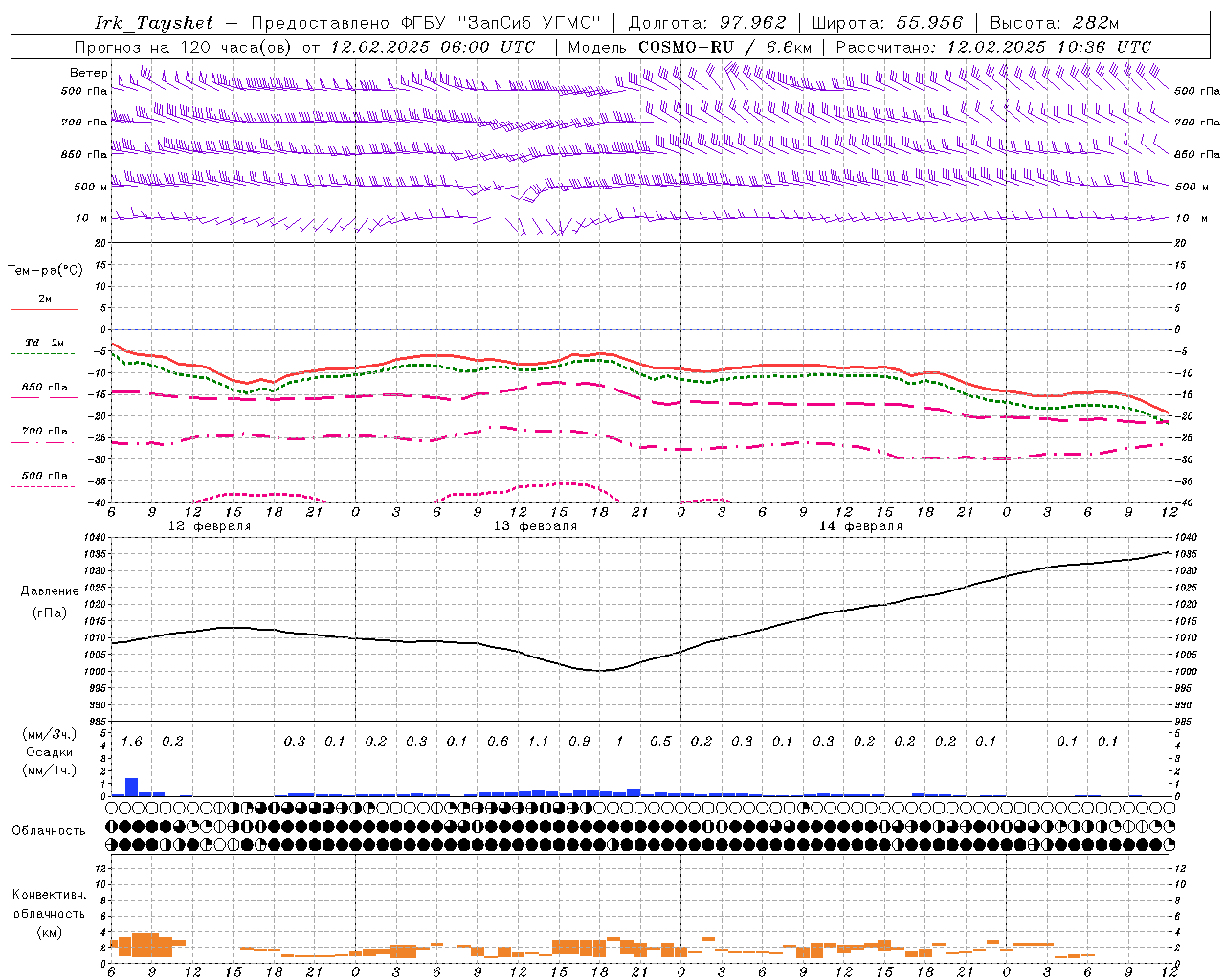This screenshot has width=1225, height=980.
Task: Click the precipitation value 1.6
Action: tap(131, 742)
